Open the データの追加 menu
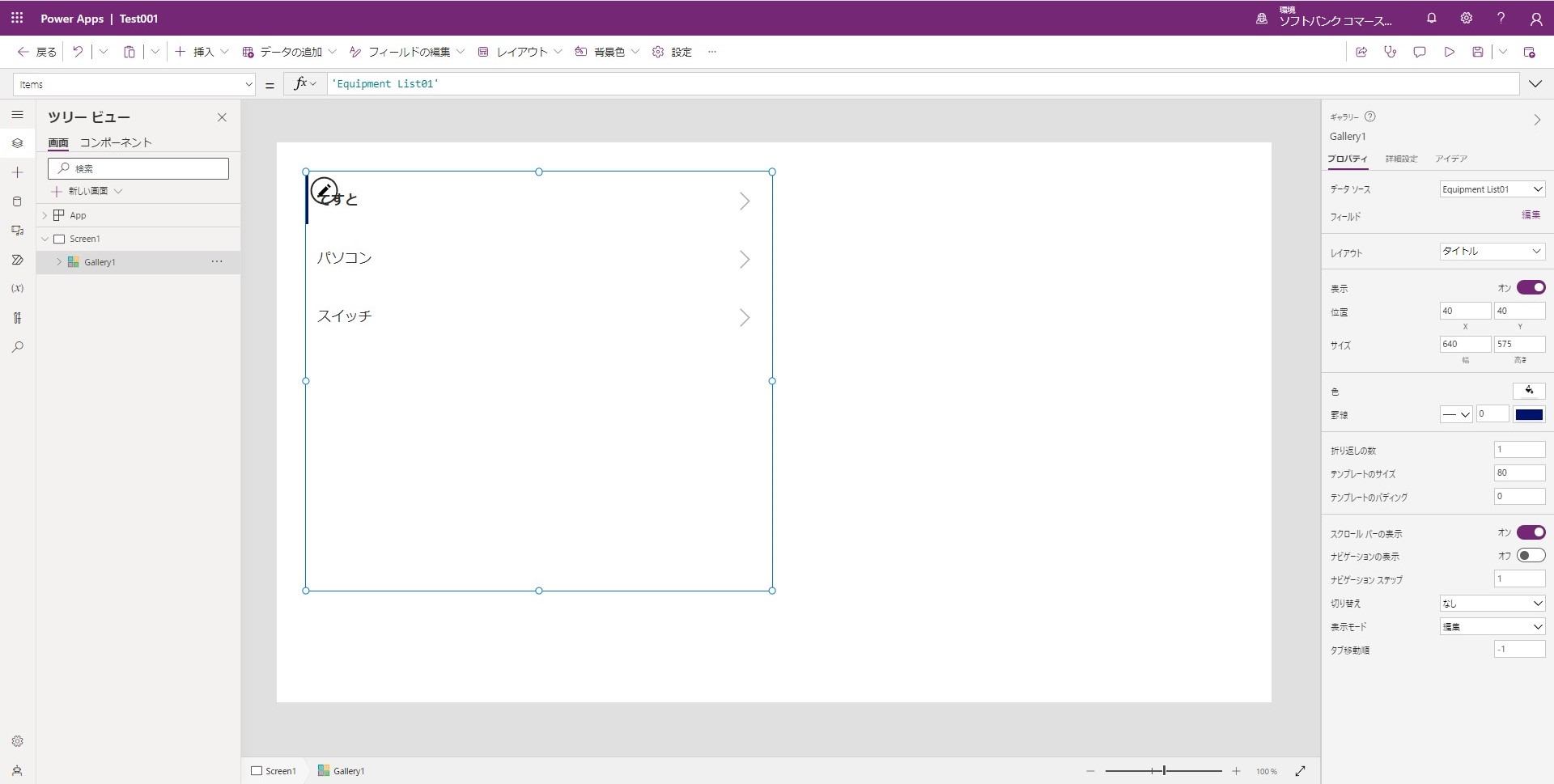 [x=289, y=52]
